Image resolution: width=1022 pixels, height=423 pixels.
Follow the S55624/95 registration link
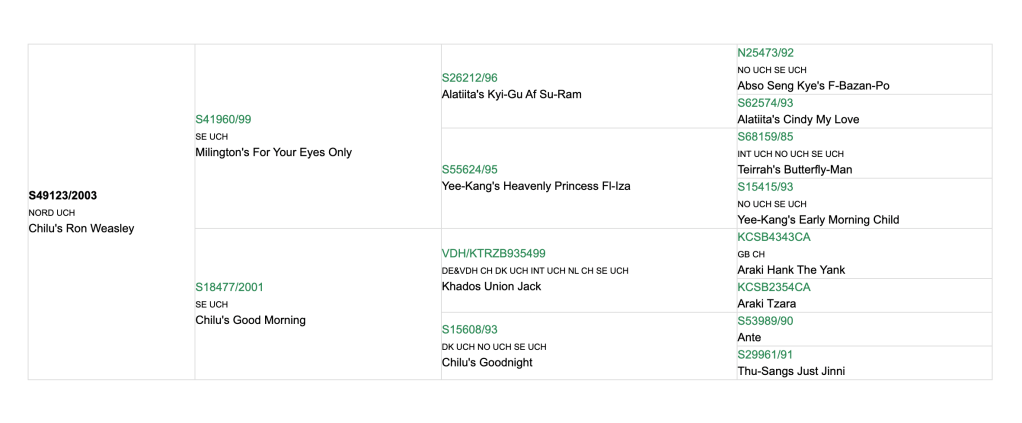coord(469,169)
